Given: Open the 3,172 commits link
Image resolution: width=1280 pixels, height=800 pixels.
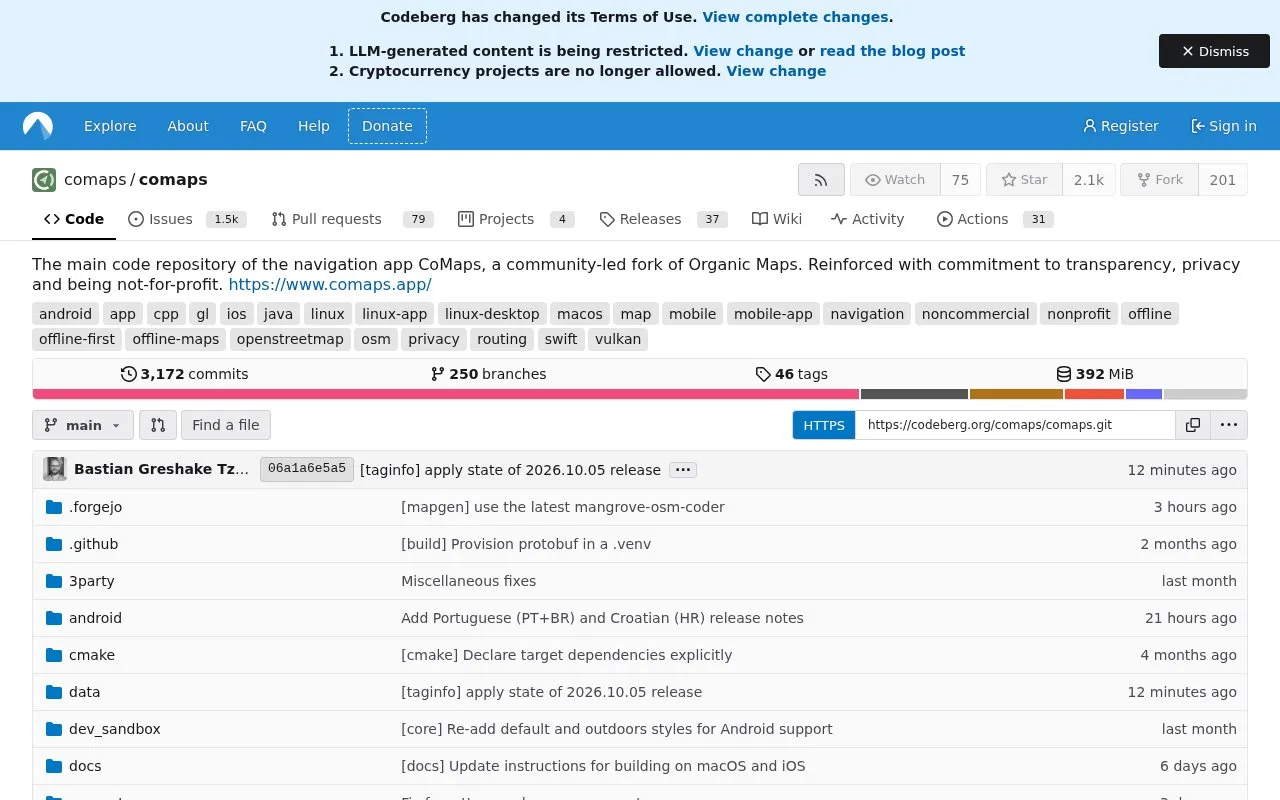Looking at the screenshot, I should [184, 374].
